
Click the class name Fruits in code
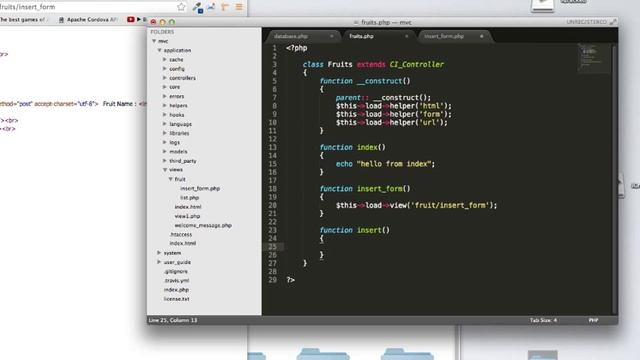click(340, 64)
